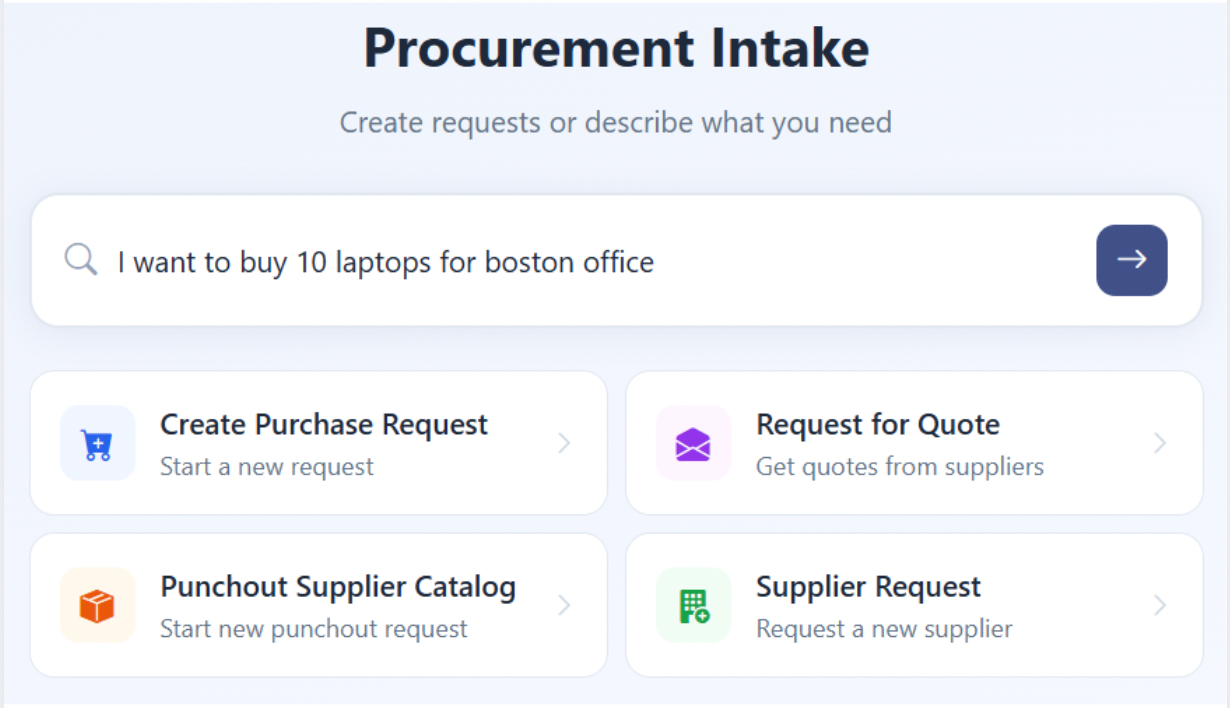Select the 'Request a new supplier' subtitle
Screen dimensions: 1230x708
[884, 629]
